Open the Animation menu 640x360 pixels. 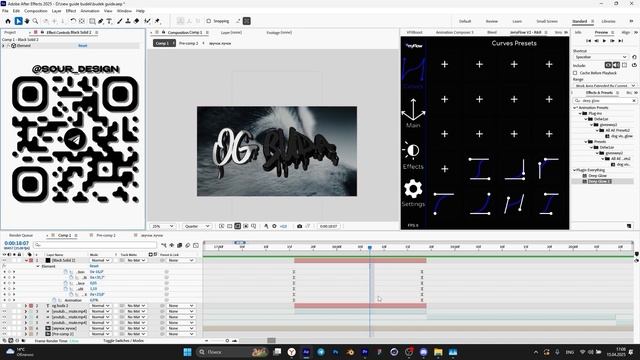(x=90, y=11)
